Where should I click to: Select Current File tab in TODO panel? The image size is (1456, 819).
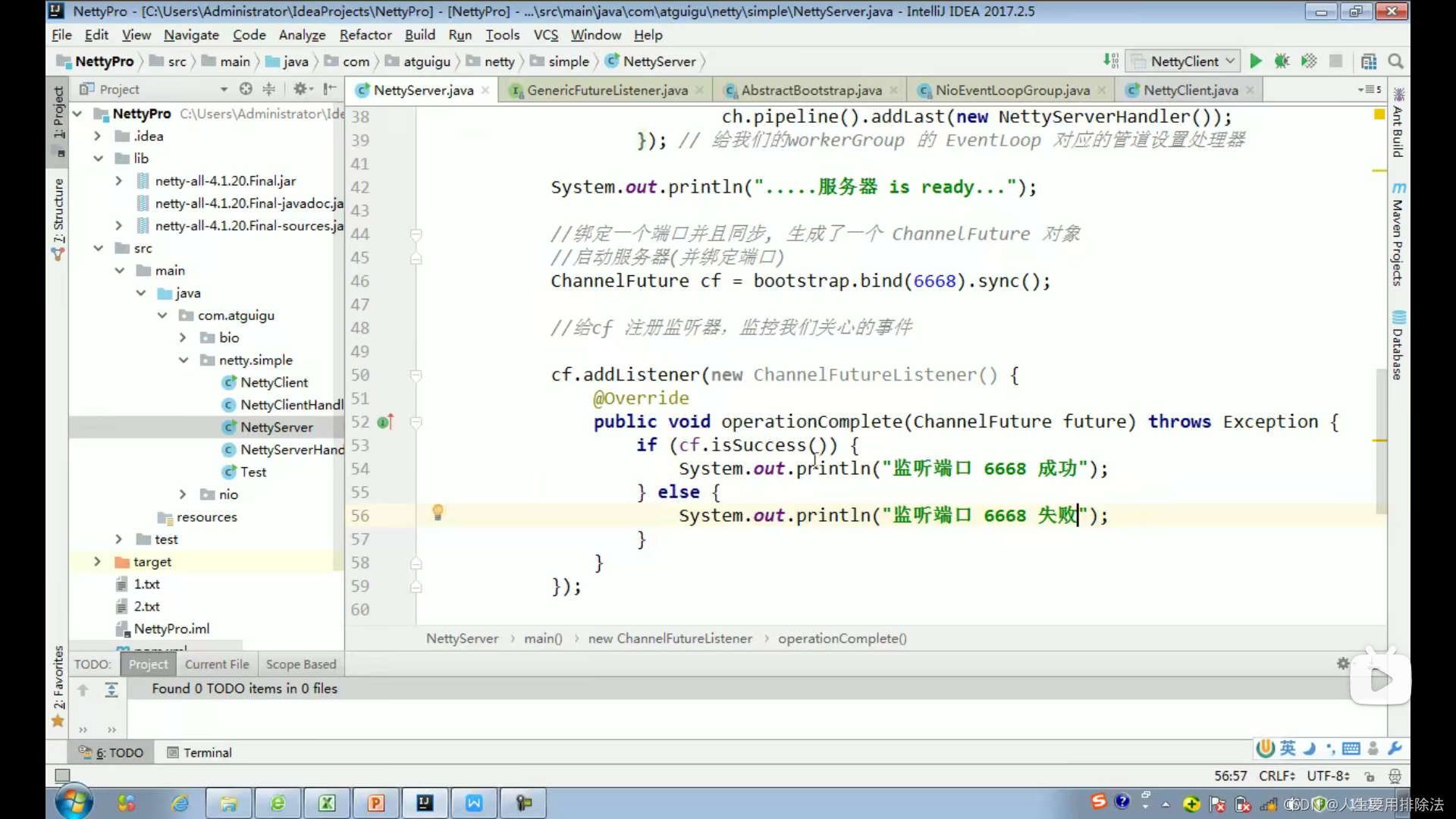217,664
